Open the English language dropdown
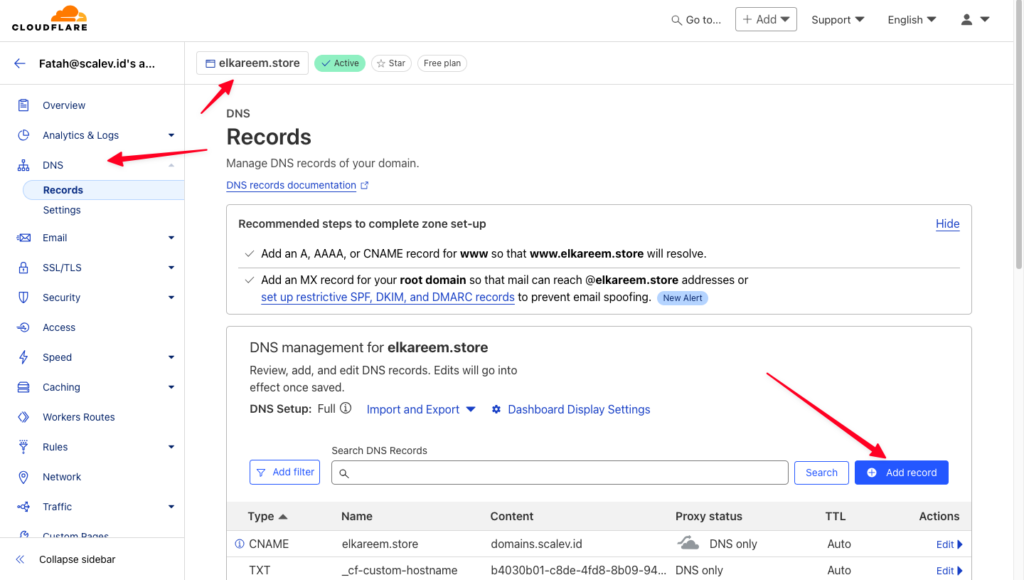Screen dimensions: 1024x580 click(912, 20)
